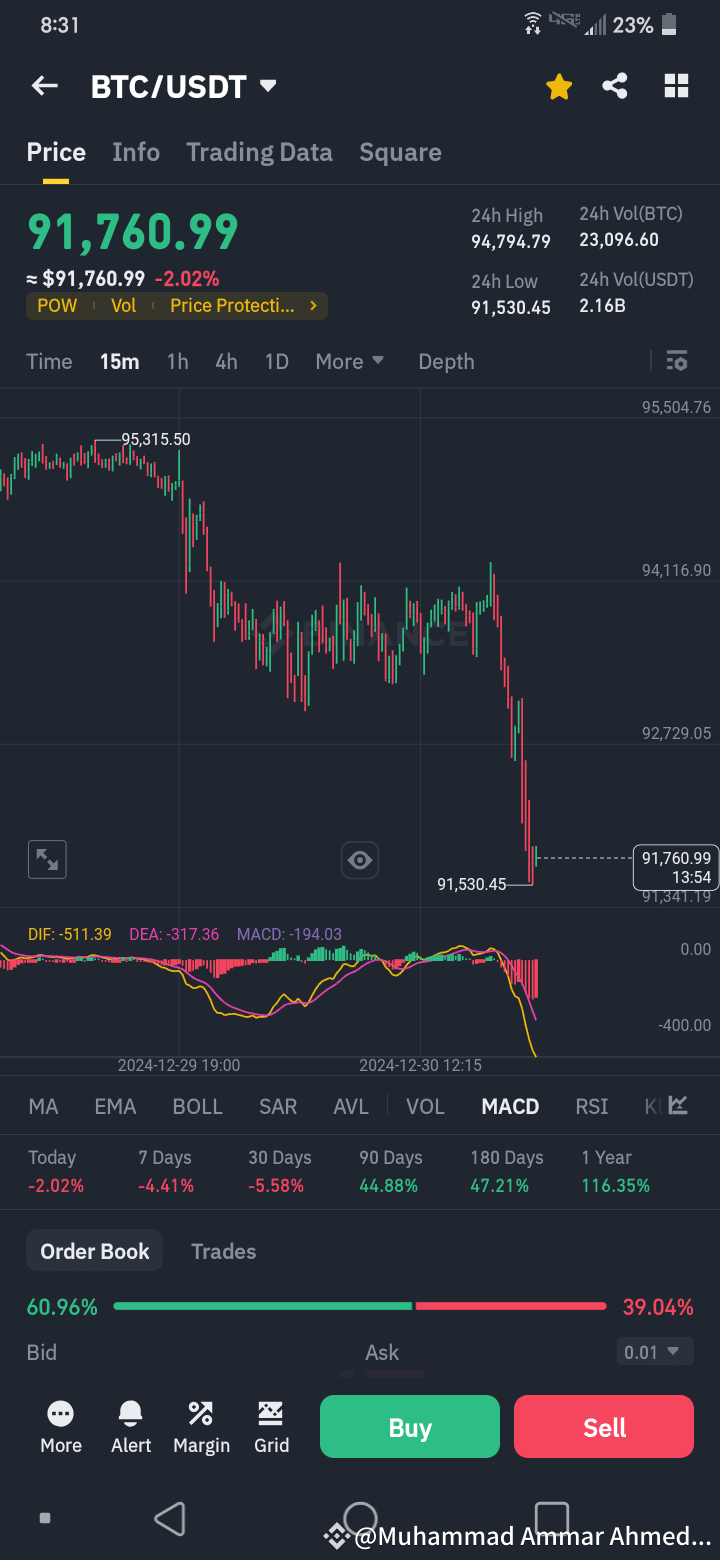Set a price Alert

[x=130, y=1426]
